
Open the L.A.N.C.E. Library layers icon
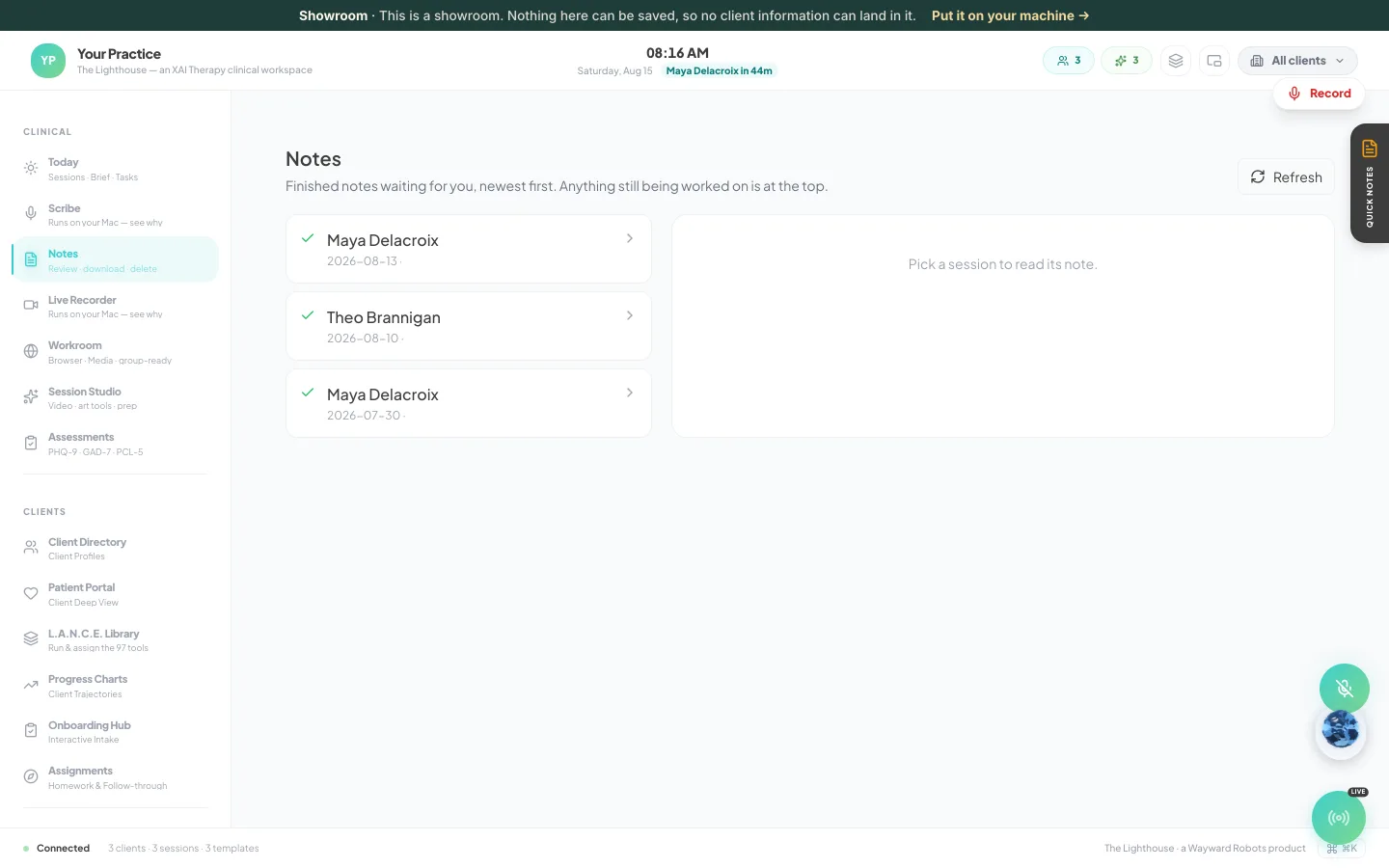31,638
